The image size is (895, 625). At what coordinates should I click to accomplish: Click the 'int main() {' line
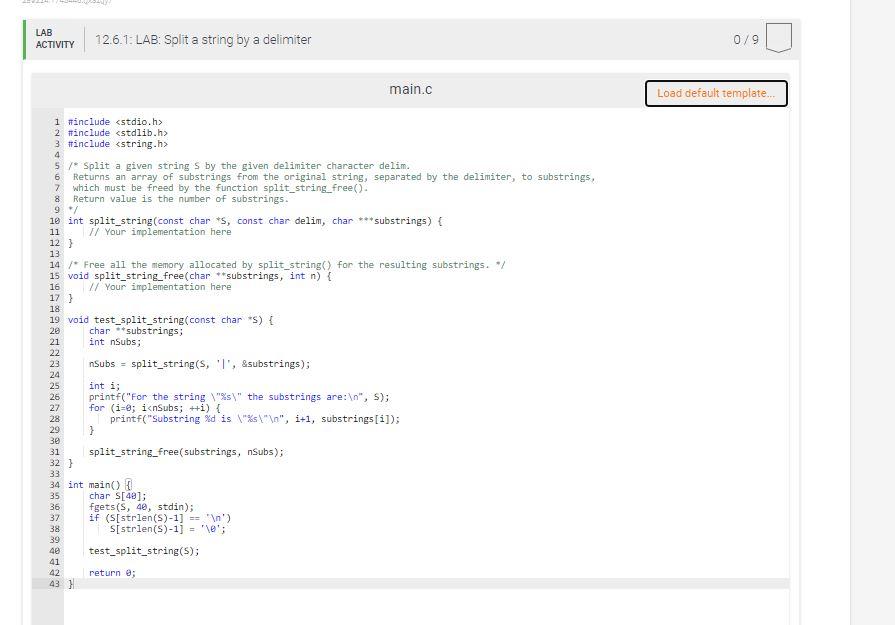click(x=99, y=485)
